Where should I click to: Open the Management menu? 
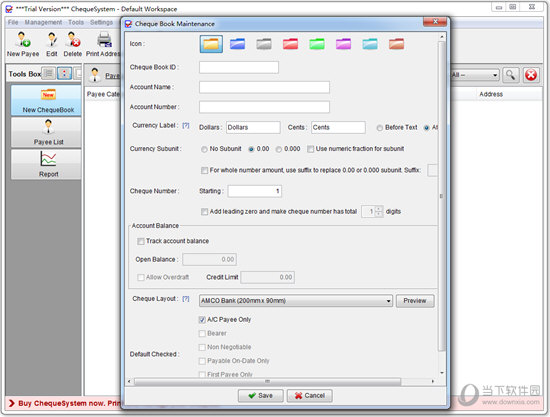tap(43, 22)
